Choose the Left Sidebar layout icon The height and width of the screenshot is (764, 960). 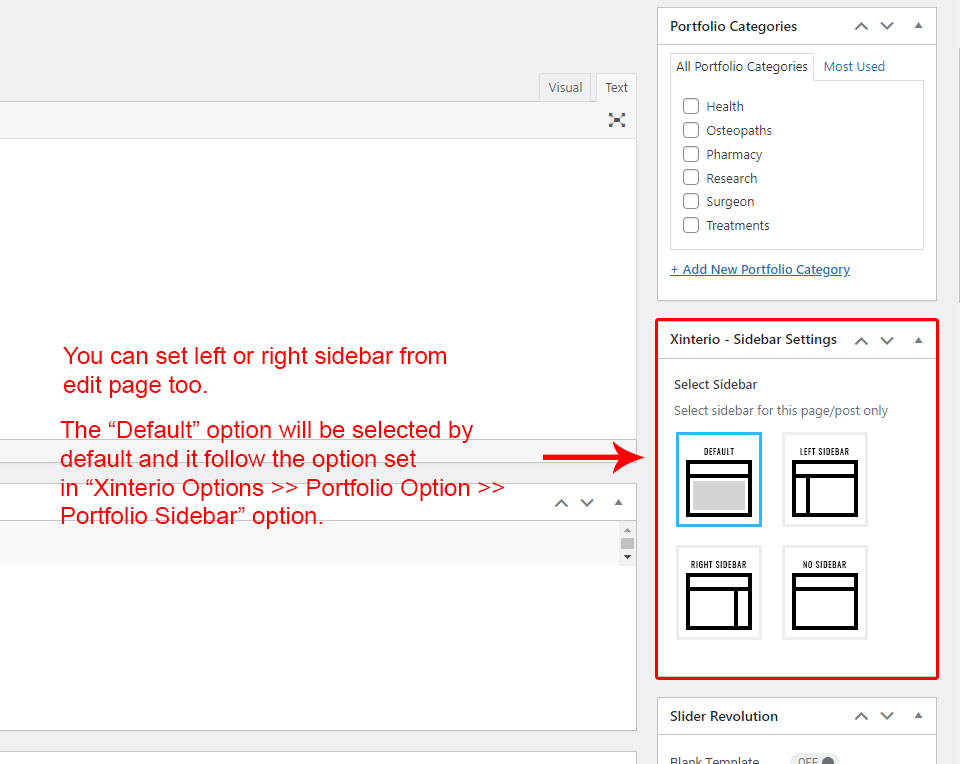coord(824,480)
